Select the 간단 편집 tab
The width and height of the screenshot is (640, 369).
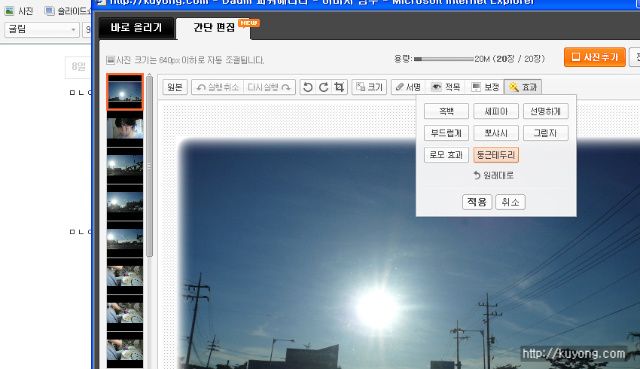click(214, 28)
